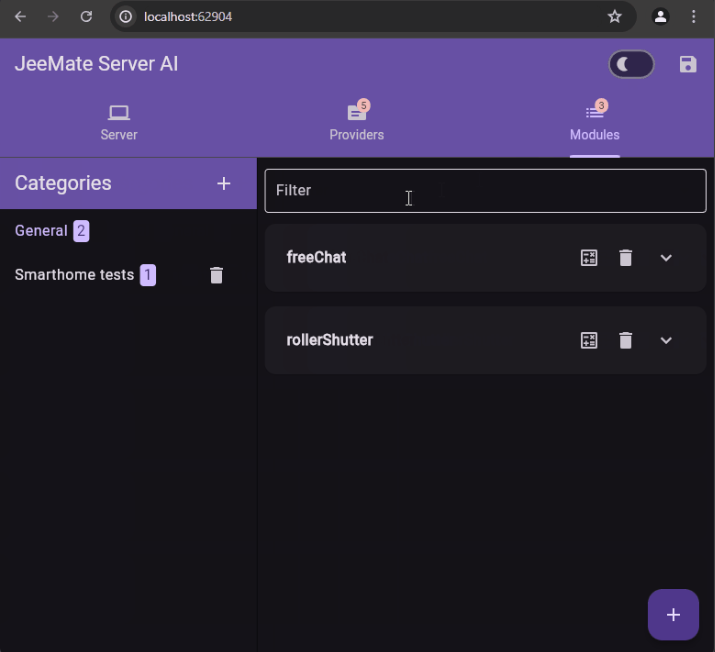Delete the freeChat module
The width and height of the screenshot is (715, 652).
626,258
